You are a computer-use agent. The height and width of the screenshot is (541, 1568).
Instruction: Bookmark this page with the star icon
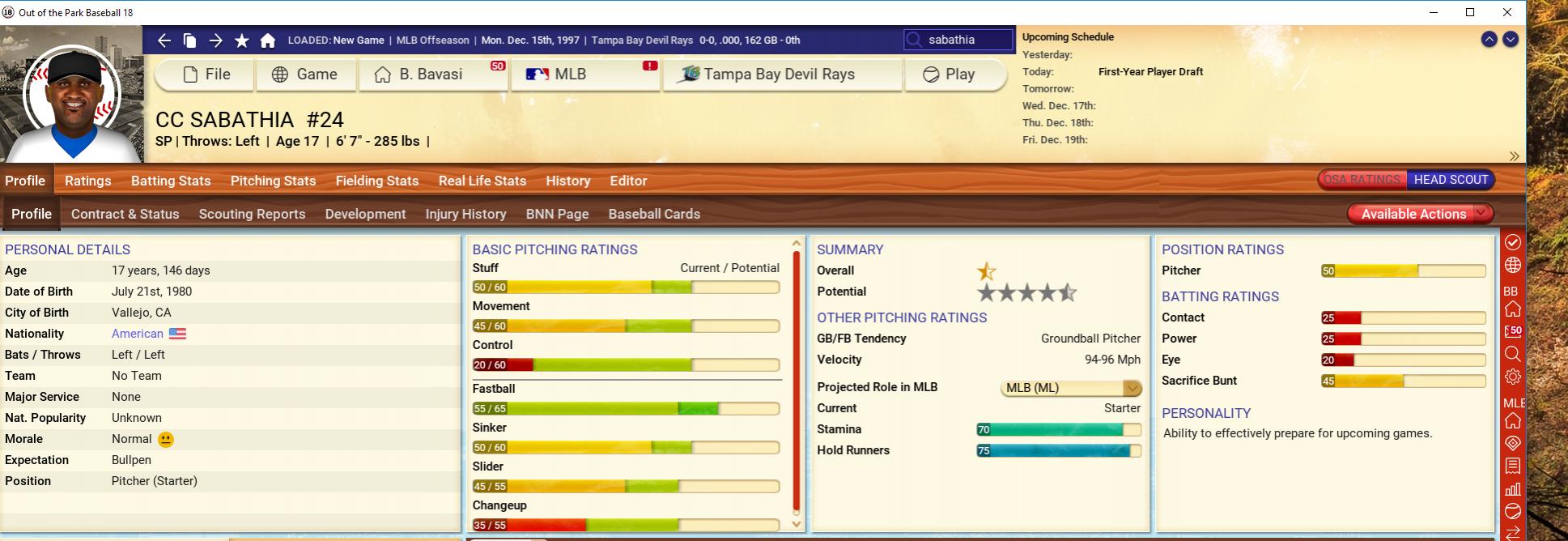coord(241,40)
